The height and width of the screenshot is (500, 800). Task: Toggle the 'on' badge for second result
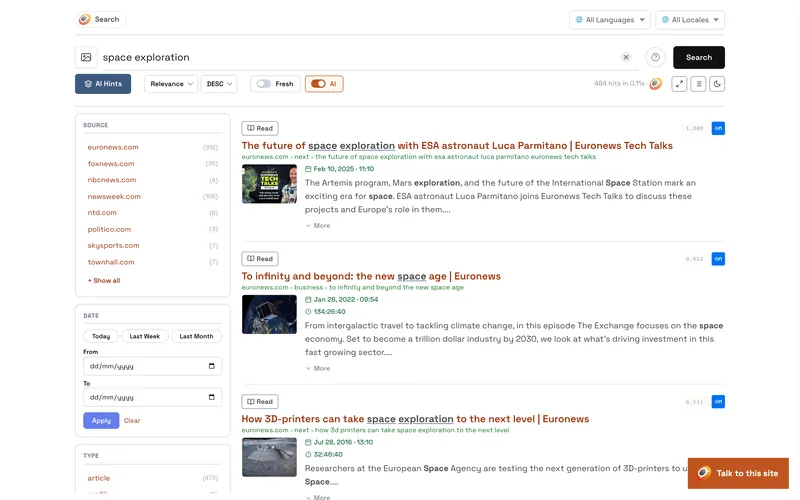[718, 259]
